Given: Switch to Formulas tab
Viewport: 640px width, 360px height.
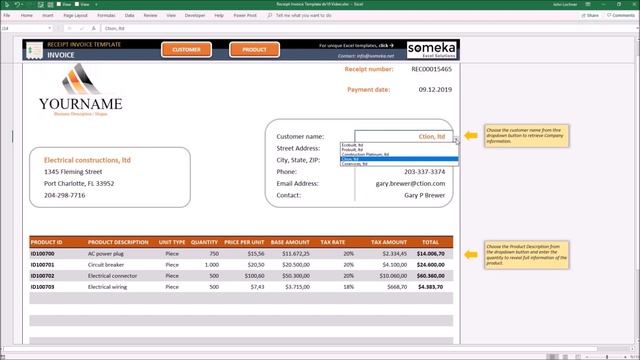Looking at the screenshot, I should 106,15.
